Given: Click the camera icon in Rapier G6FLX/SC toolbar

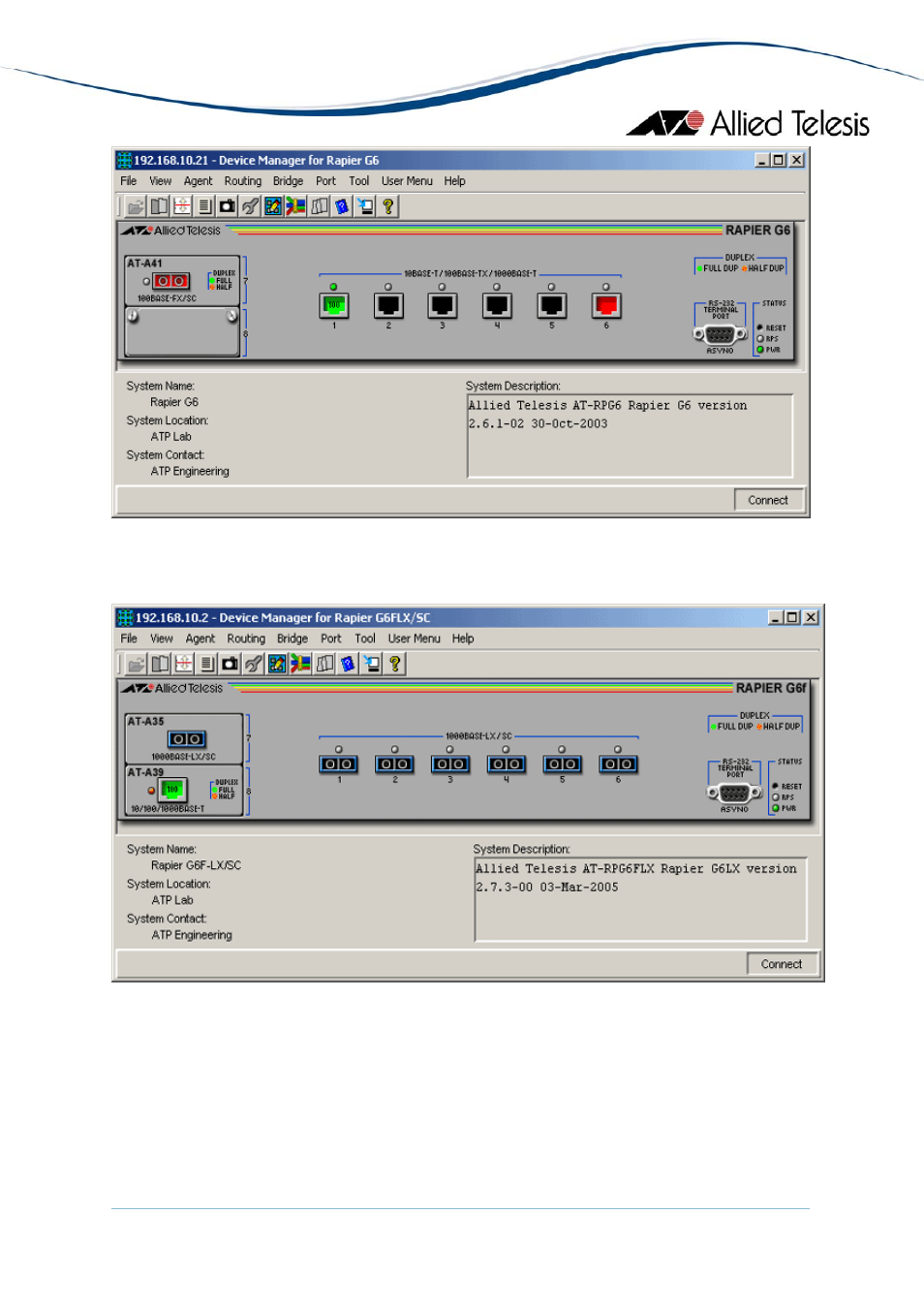Looking at the screenshot, I should point(230,664).
